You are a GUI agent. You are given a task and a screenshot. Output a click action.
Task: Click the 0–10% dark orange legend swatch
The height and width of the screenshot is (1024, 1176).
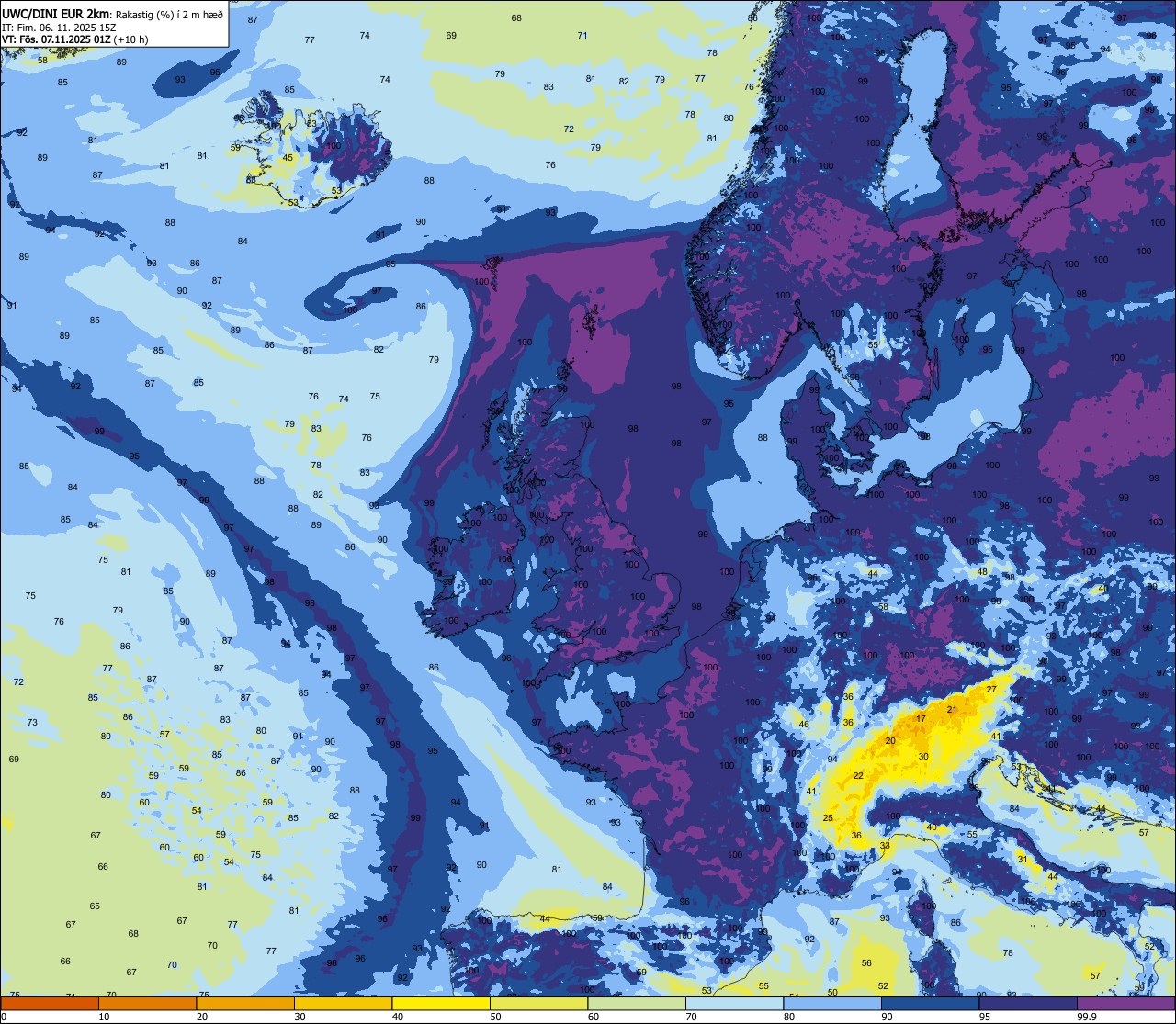coord(50,1004)
